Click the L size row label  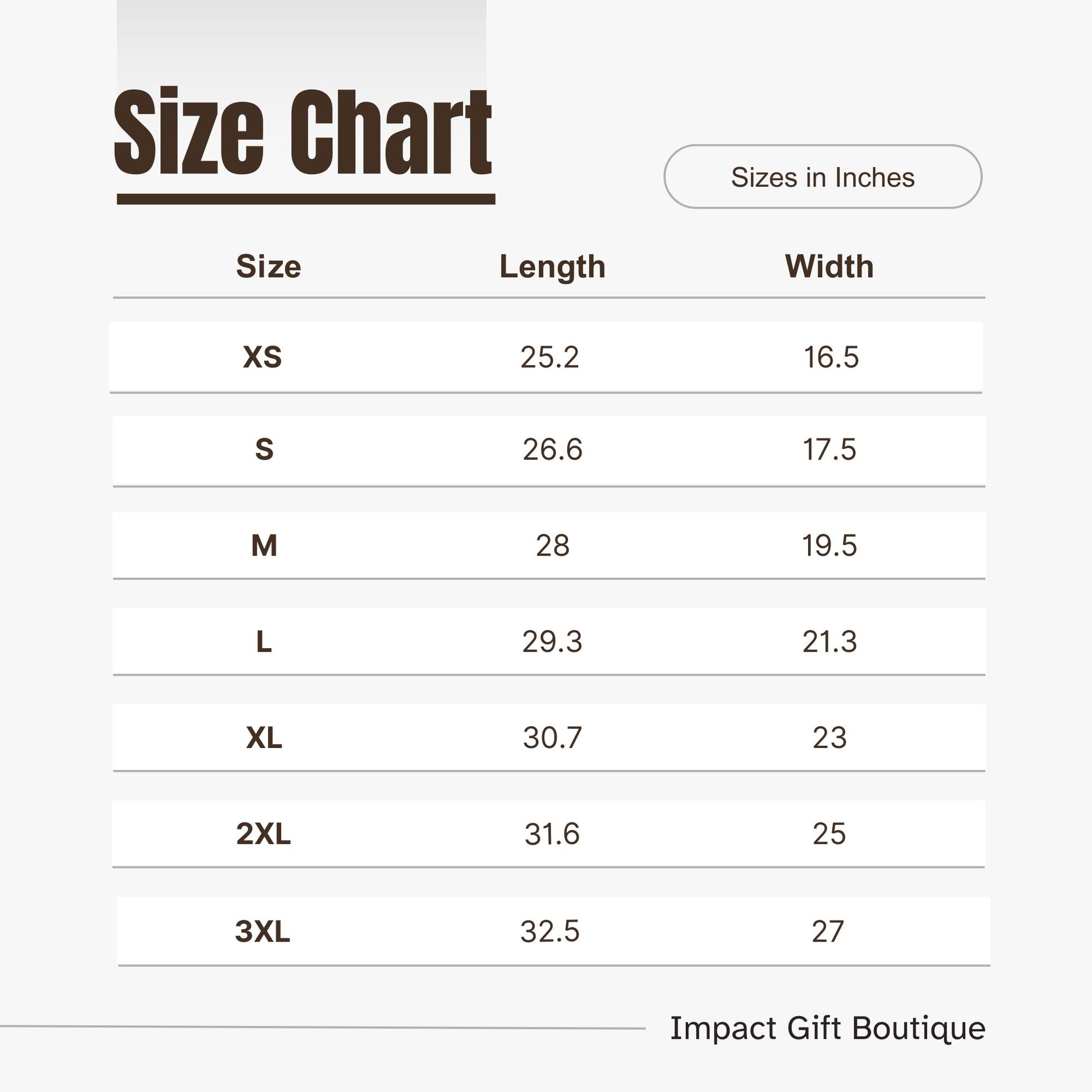264,641
